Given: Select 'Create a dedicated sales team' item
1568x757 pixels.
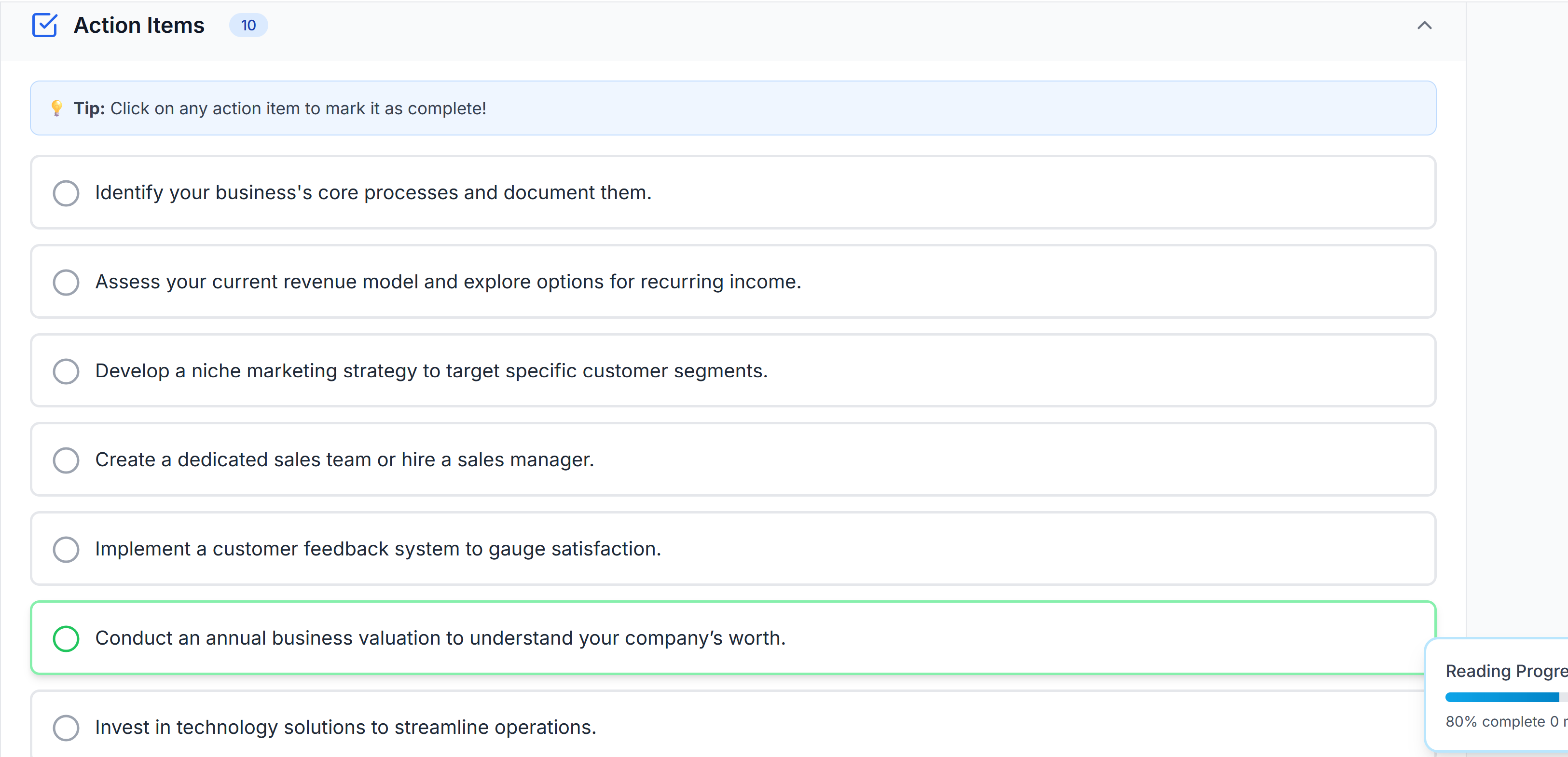Looking at the screenshot, I should point(344,460).
